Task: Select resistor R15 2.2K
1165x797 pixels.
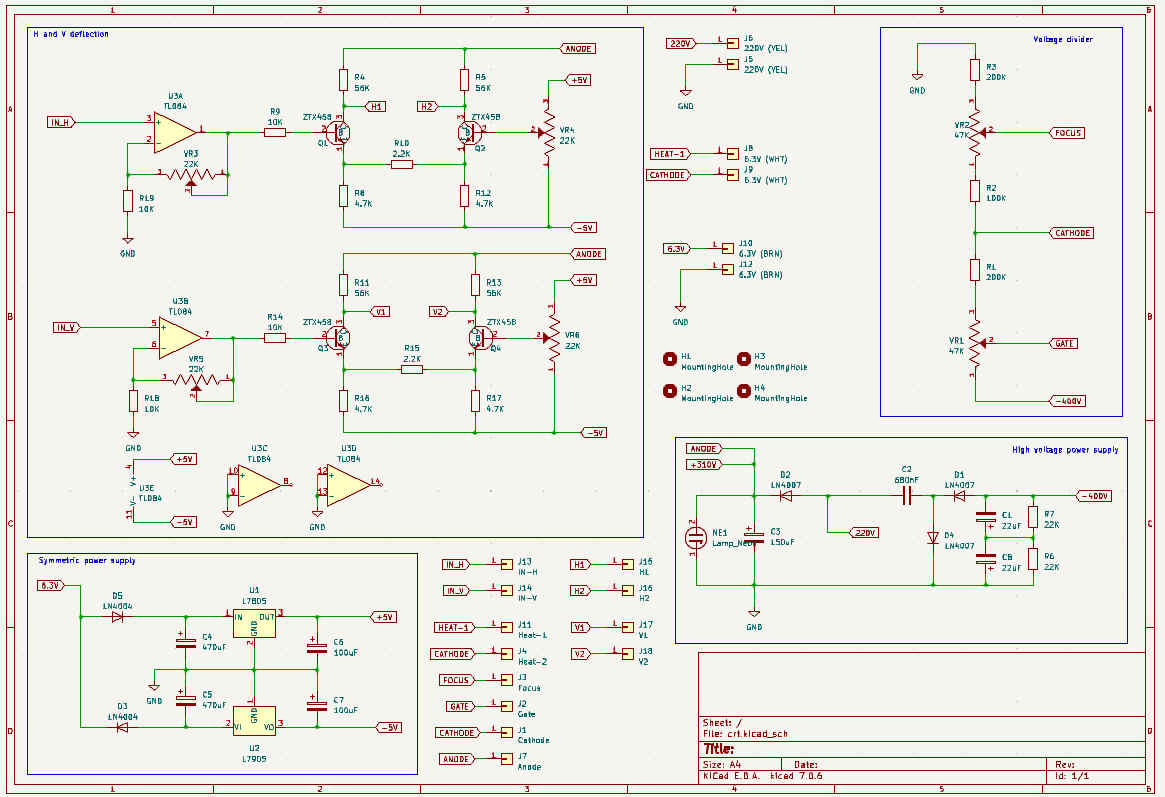Action: pos(412,369)
